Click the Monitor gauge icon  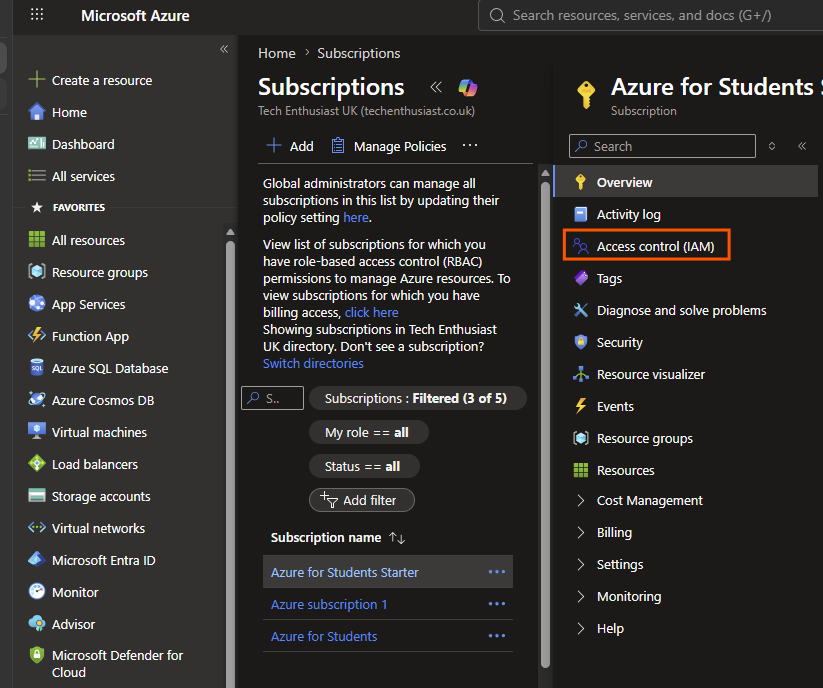(x=37, y=592)
